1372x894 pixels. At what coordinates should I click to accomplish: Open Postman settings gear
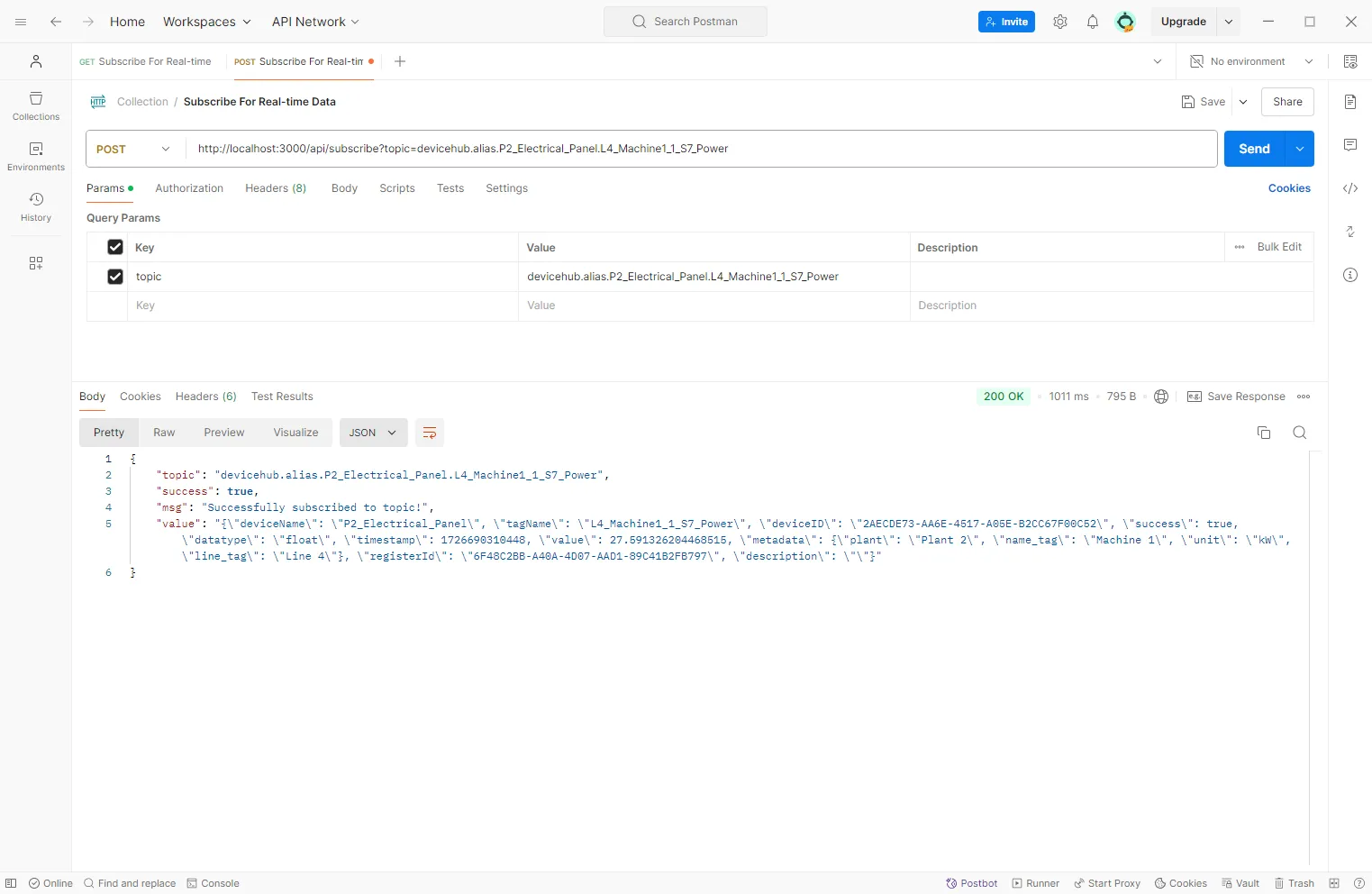tap(1060, 22)
